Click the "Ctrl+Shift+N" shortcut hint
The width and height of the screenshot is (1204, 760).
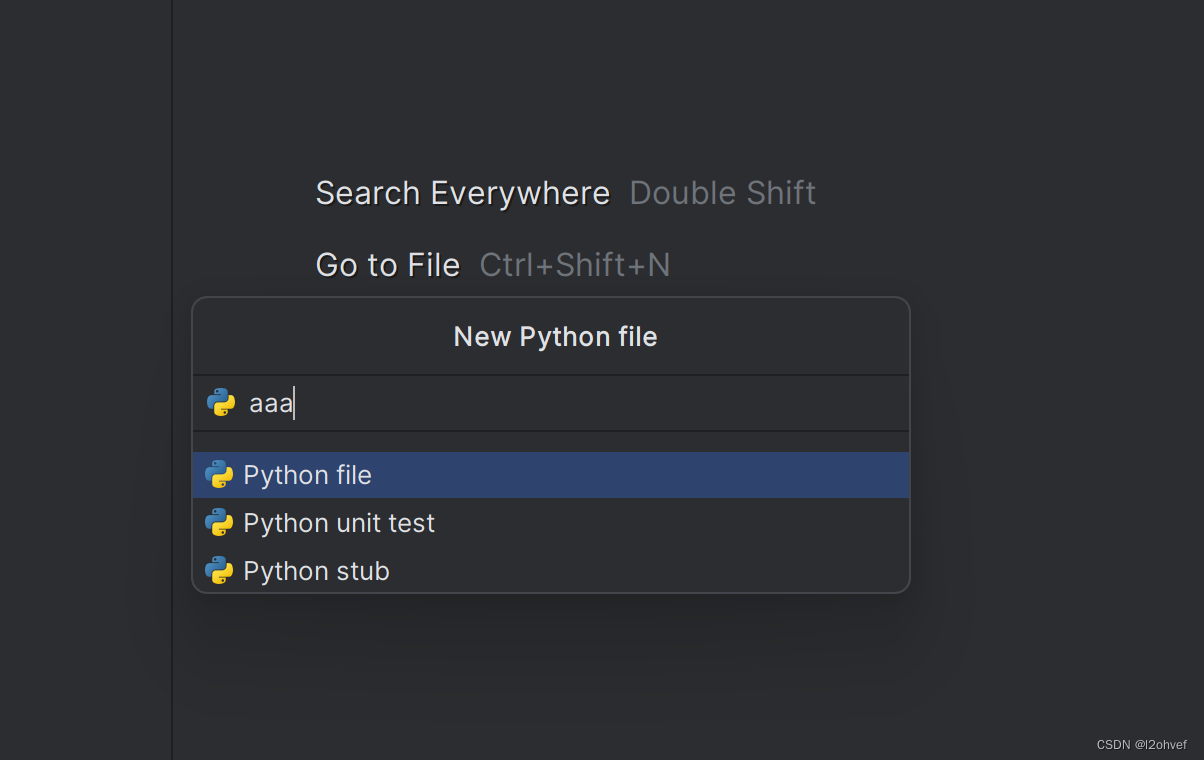(575, 265)
